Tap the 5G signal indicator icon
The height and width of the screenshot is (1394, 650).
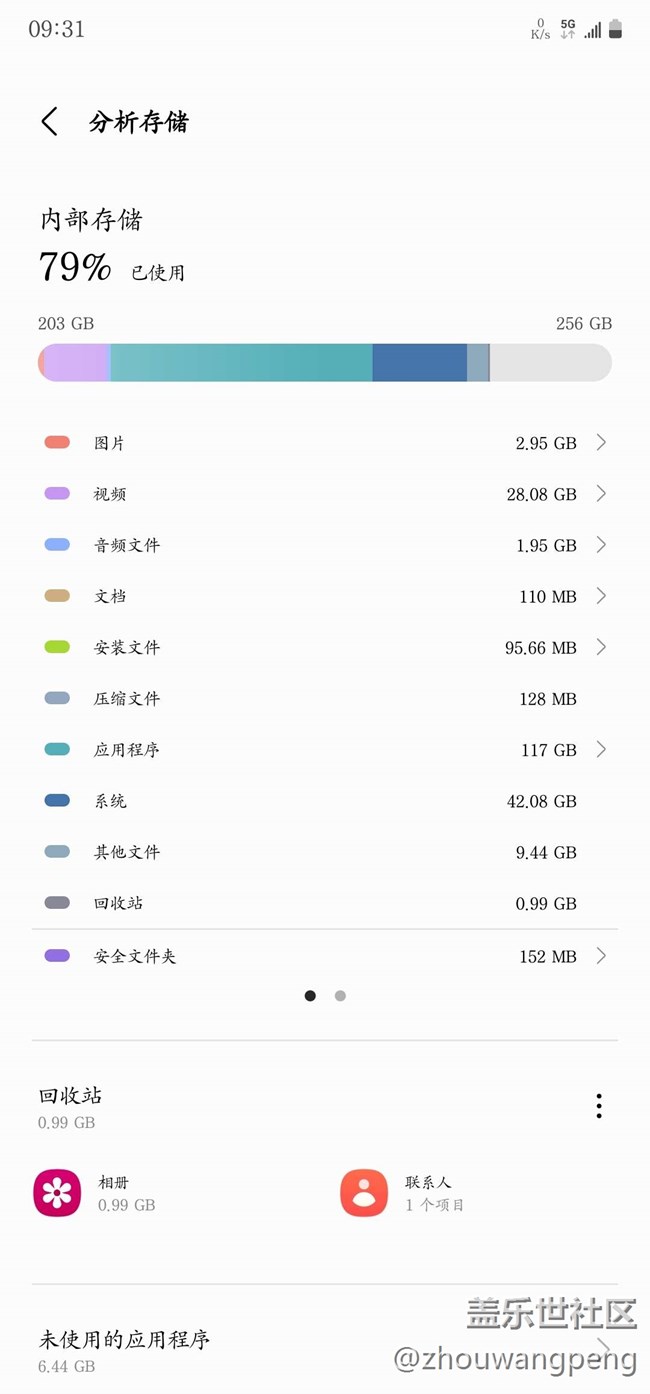568,28
